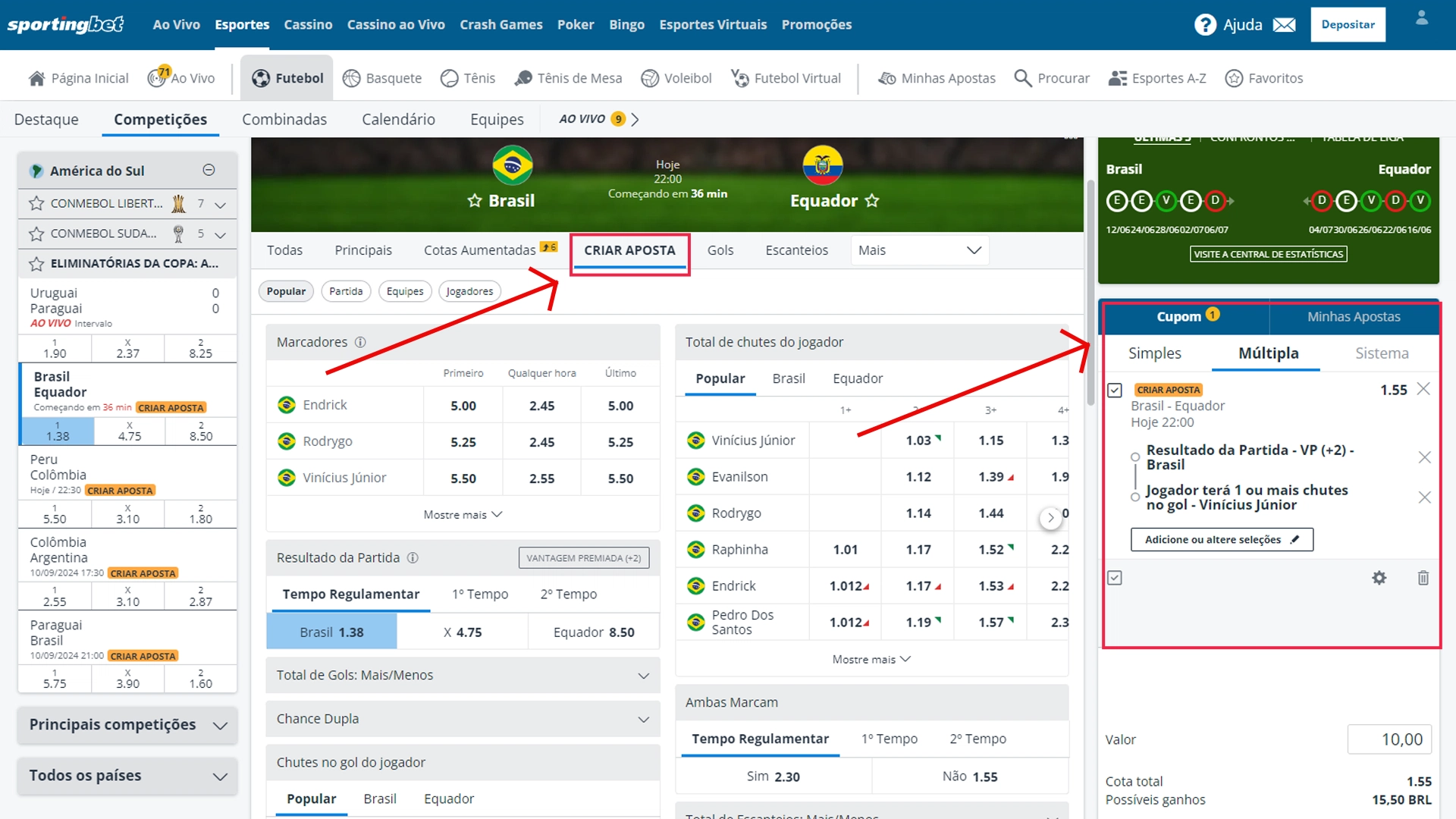The image size is (1456, 819).
Task: Open Minhas Apostas tab in coupon
Action: click(1354, 317)
